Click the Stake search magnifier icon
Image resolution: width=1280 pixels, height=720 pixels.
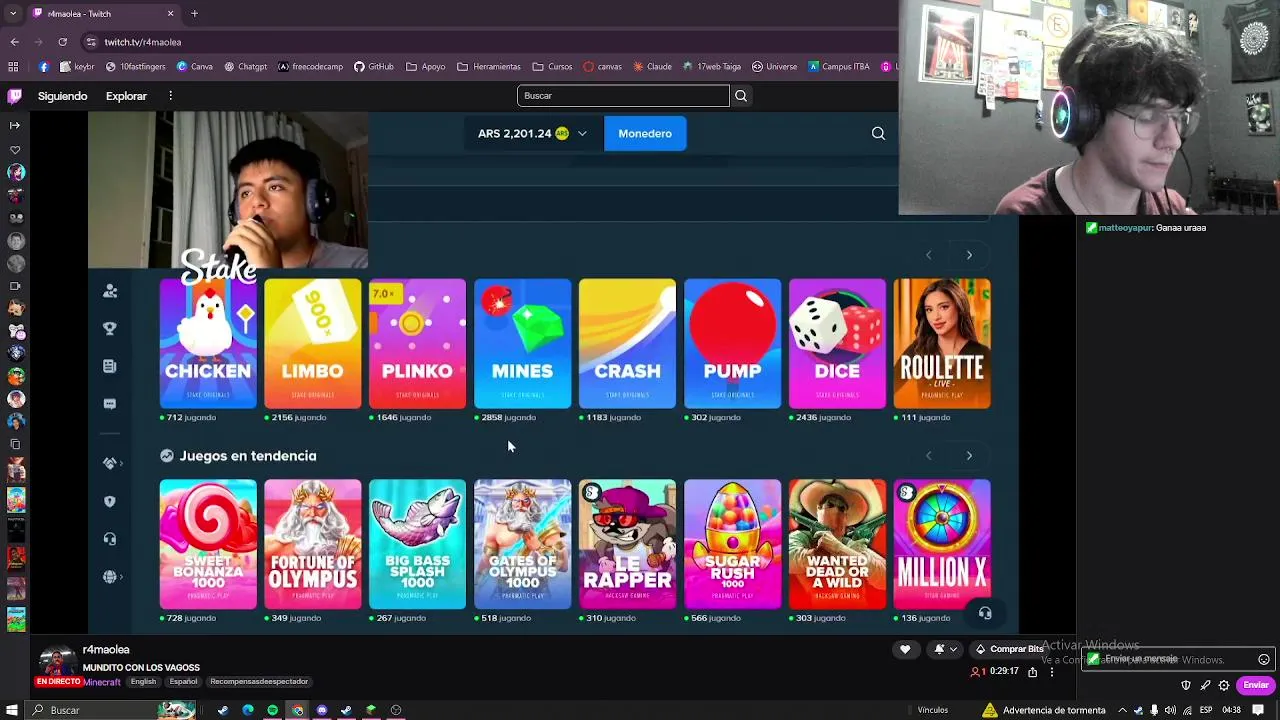click(x=878, y=133)
